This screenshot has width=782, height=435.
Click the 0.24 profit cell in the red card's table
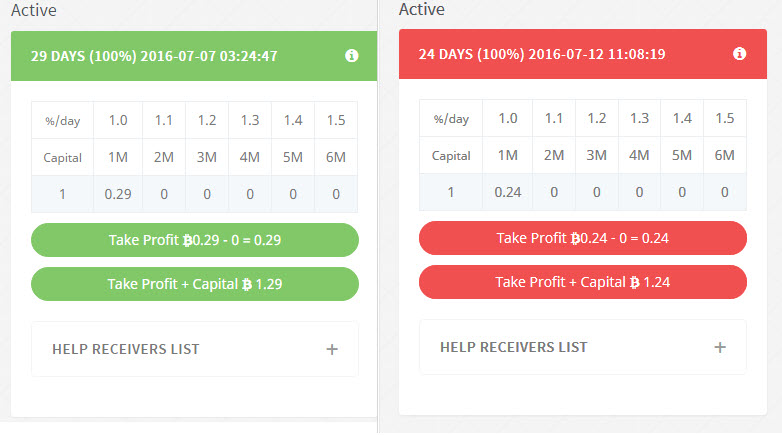click(507, 192)
